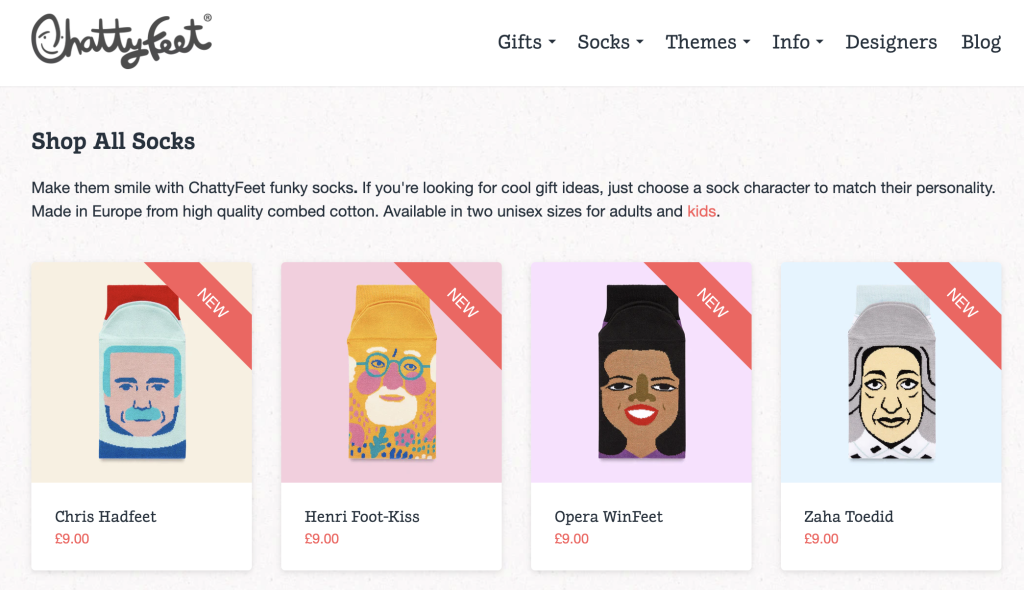Open the Blog page

click(x=980, y=42)
